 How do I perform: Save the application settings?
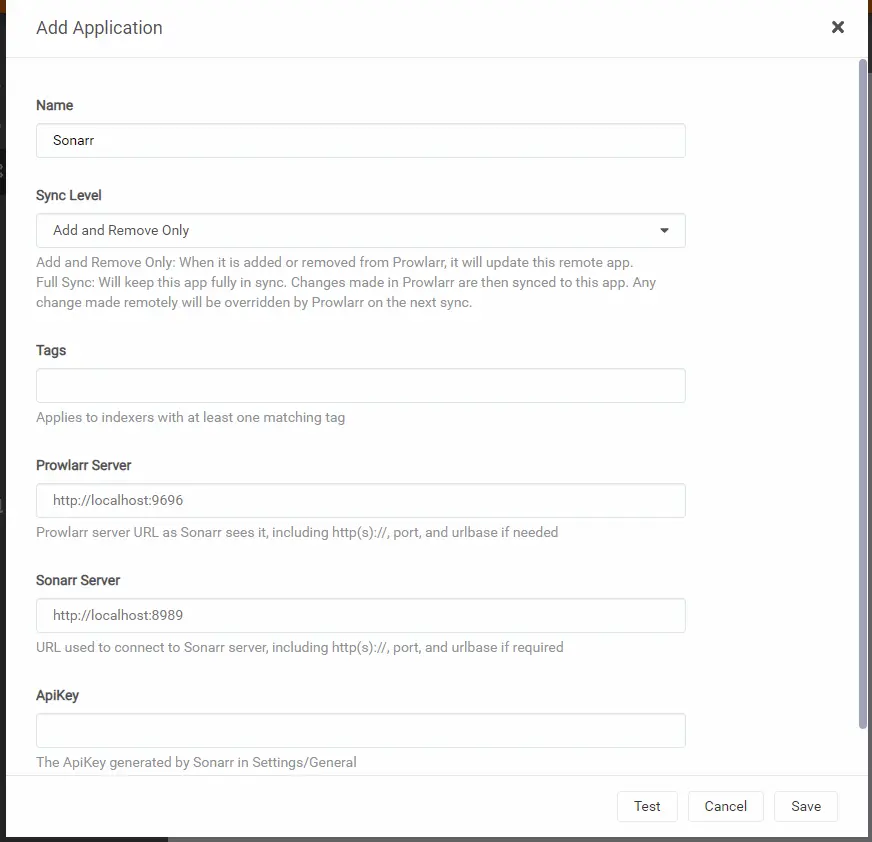[805, 806]
